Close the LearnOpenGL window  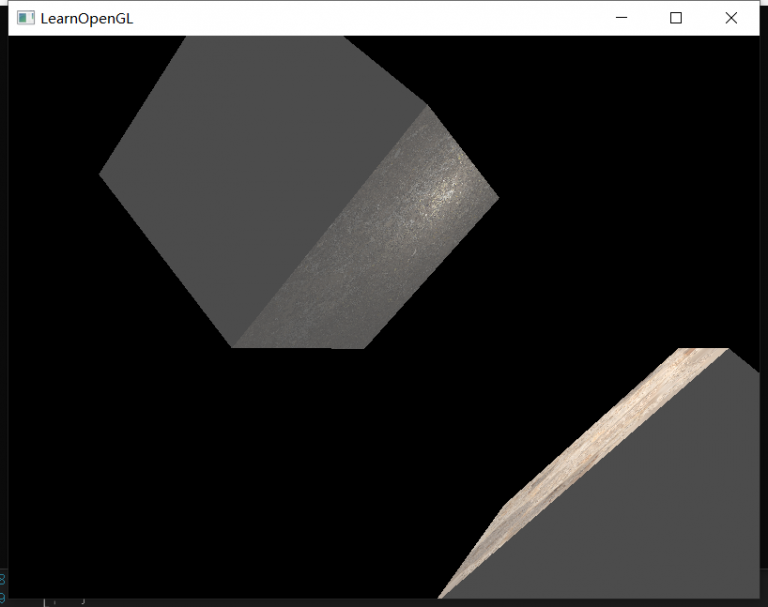pos(731,18)
